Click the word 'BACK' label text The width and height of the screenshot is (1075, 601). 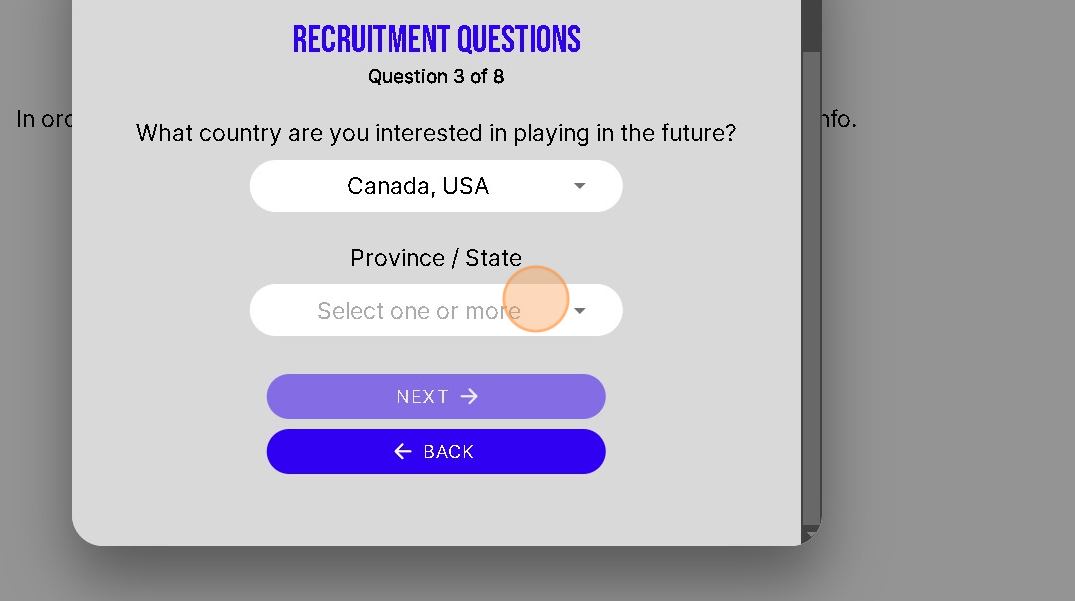pos(449,452)
